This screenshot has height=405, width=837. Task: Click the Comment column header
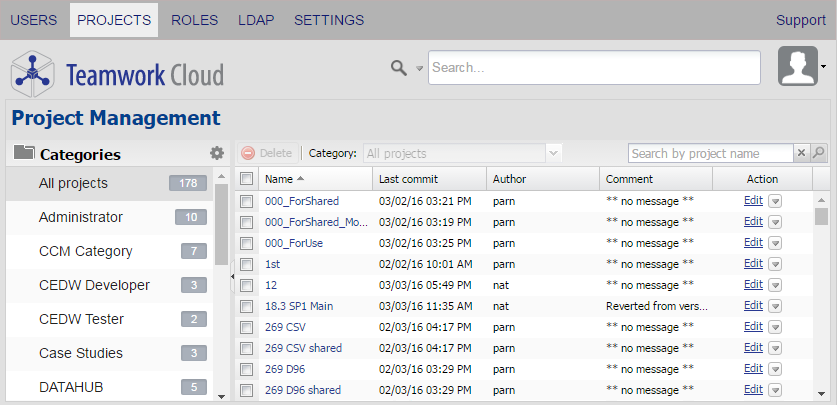(656, 179)
